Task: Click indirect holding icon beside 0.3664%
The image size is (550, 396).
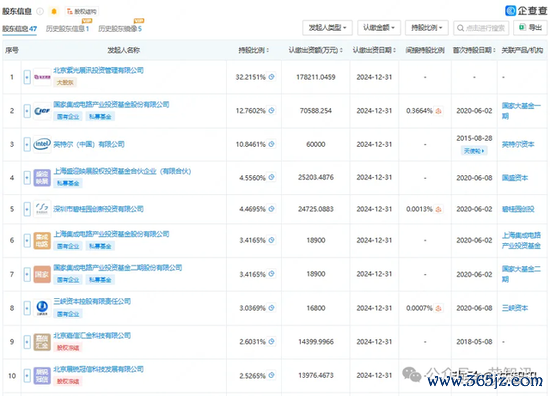Action: click(x=438, y=111)
